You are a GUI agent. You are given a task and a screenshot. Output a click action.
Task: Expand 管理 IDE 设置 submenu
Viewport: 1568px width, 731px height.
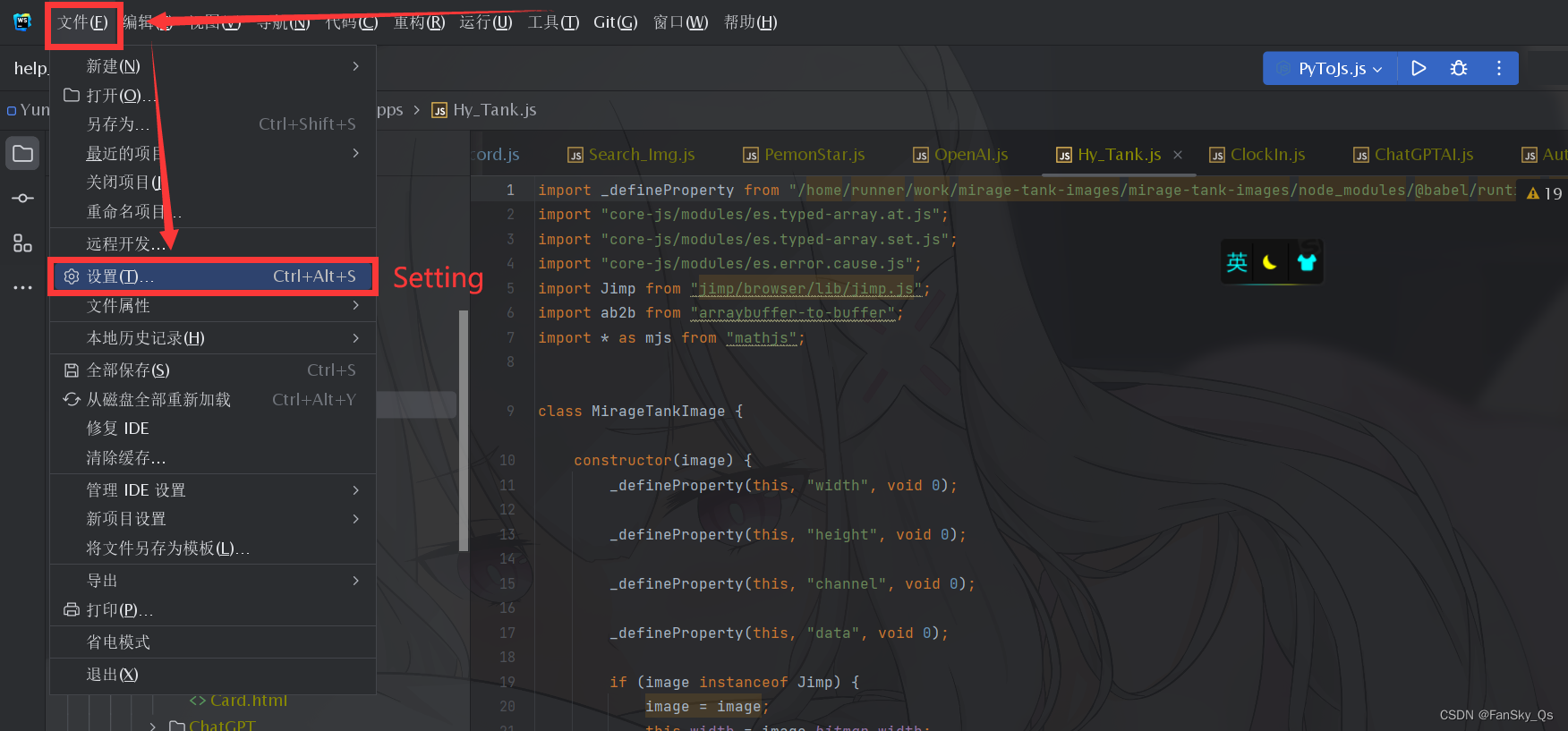[x=213, y=490]
